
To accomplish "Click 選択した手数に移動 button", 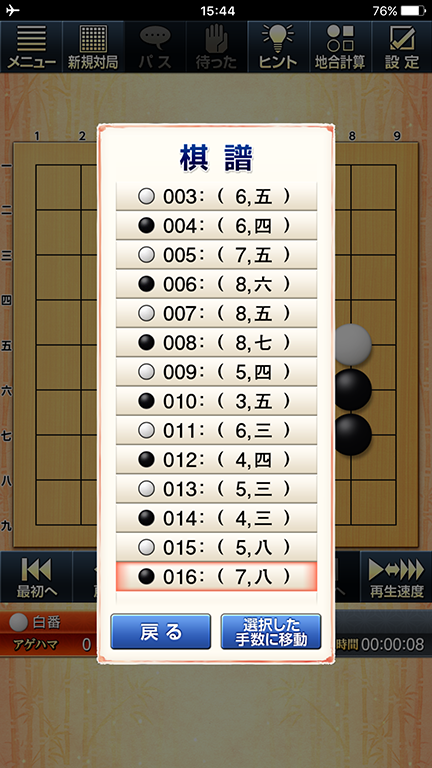I will (x=271, y=632).
